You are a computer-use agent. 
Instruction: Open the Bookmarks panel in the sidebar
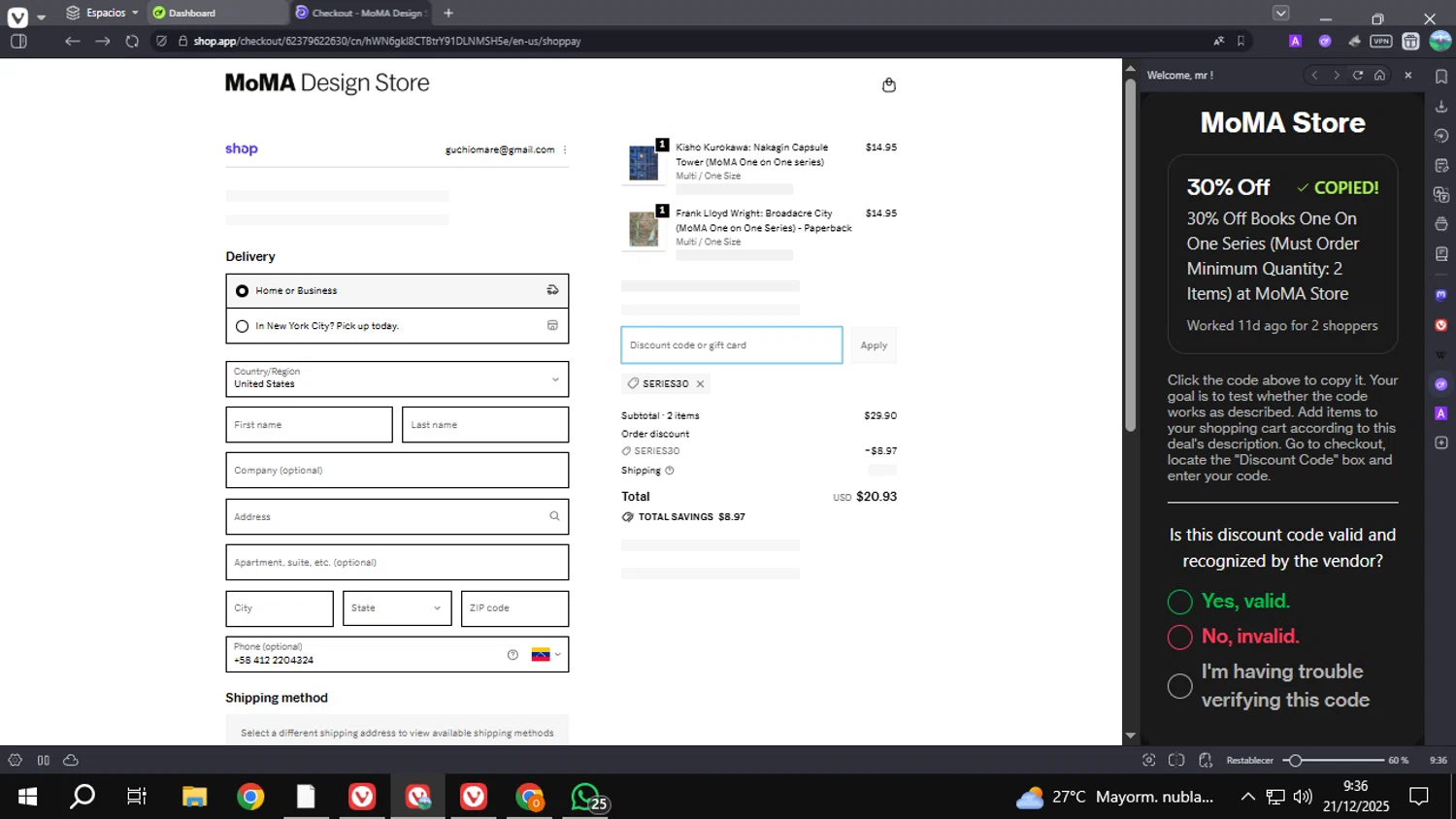pos(1441,77)
